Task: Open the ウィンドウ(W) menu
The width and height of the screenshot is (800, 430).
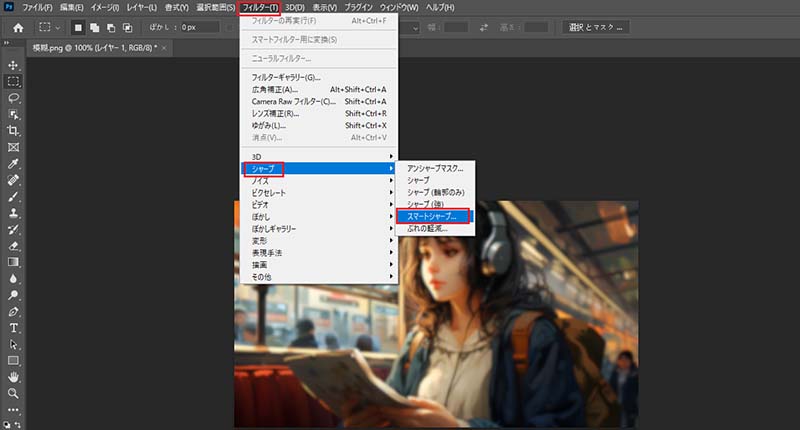Action: [399, 8]
